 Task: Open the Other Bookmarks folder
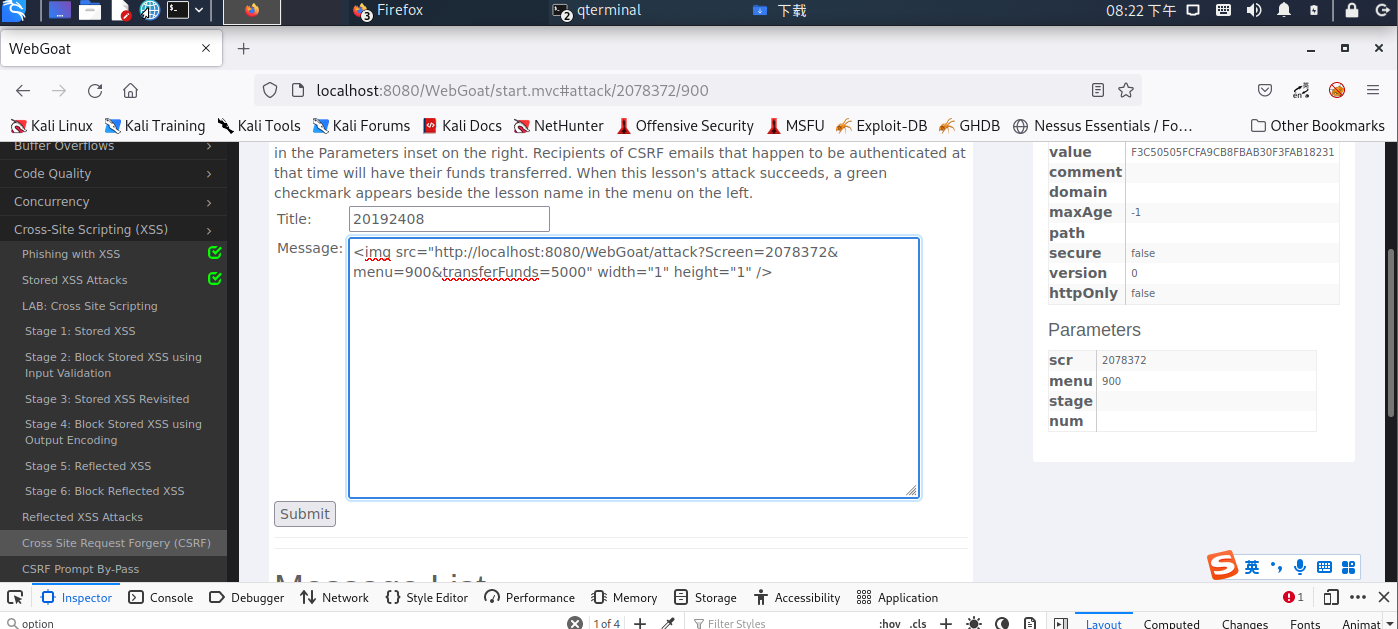[1318, 126]
